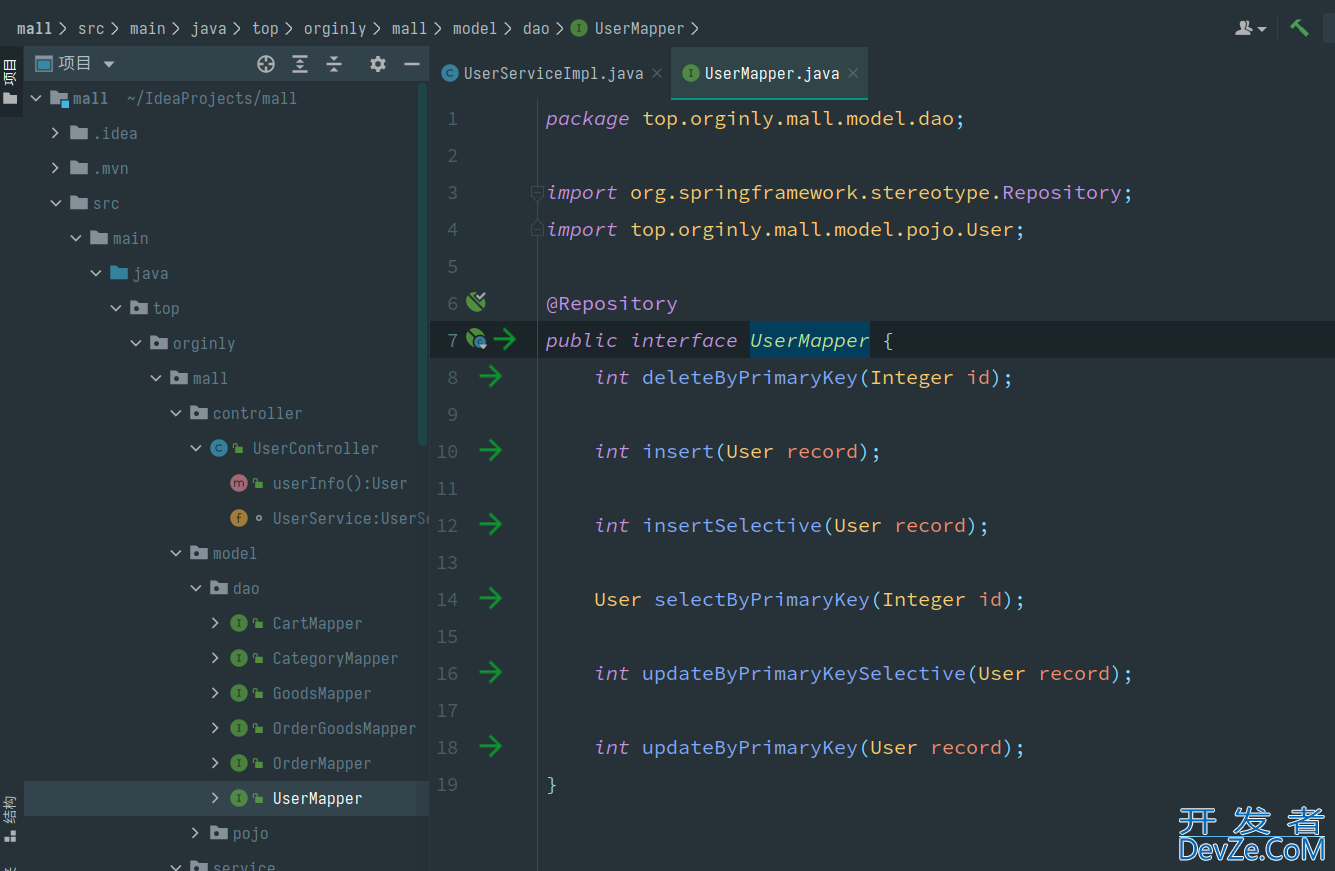The image size is (1335, 871).
Task: Collapse the UserController class node
Action: [195, 448]
